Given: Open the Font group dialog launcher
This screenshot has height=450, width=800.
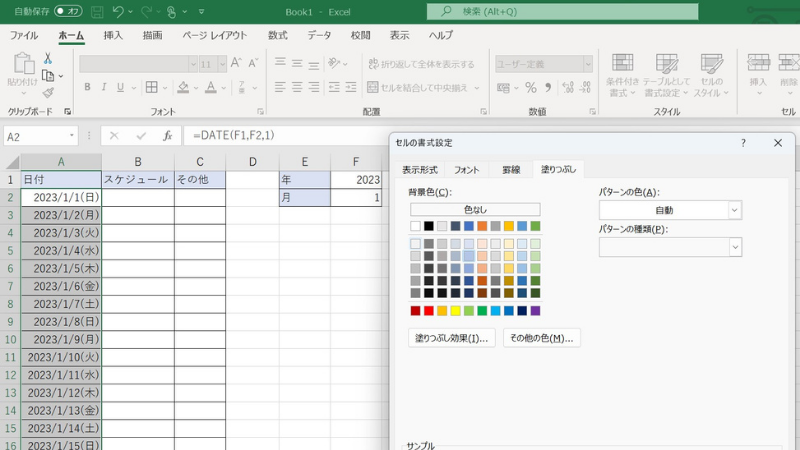Looking at the screenshot, I should [260, 111].
